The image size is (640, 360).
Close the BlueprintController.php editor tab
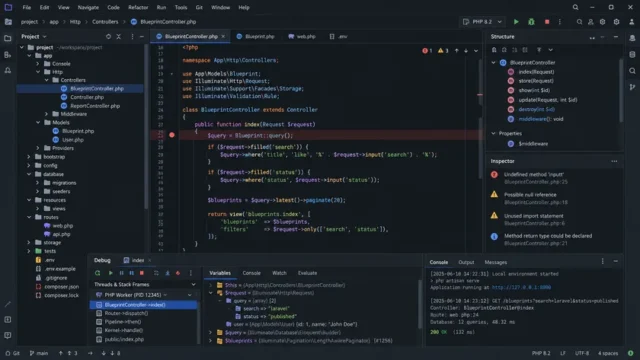click(223, 36)
